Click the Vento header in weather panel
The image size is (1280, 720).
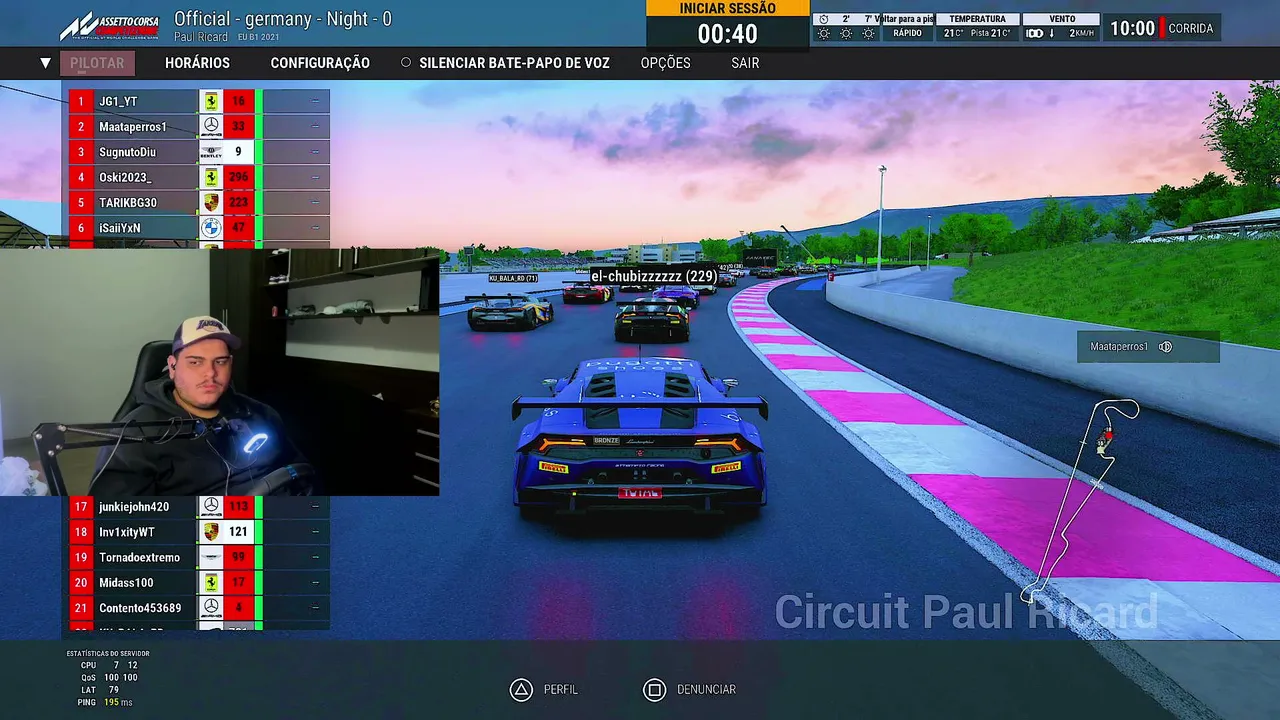coord(1062,19)
